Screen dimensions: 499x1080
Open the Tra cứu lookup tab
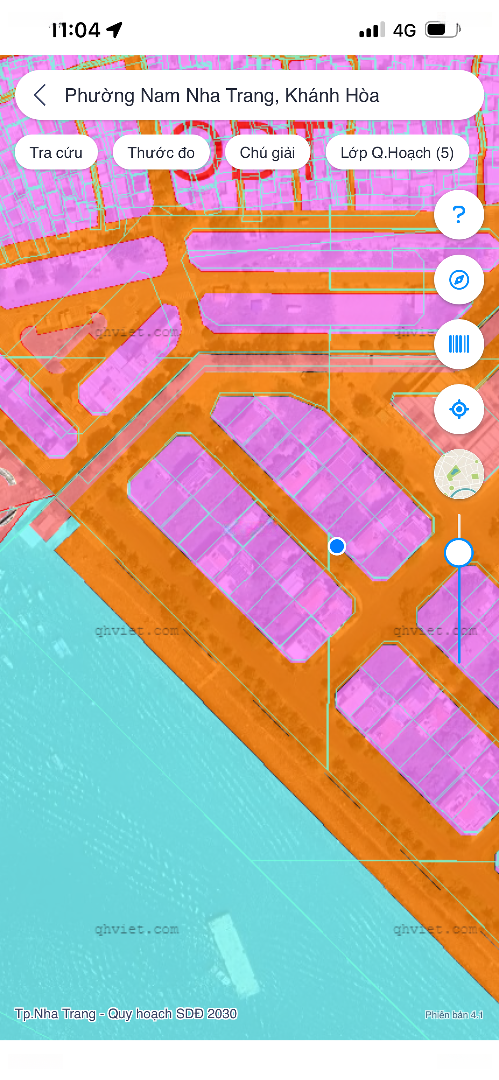(56, 152)
